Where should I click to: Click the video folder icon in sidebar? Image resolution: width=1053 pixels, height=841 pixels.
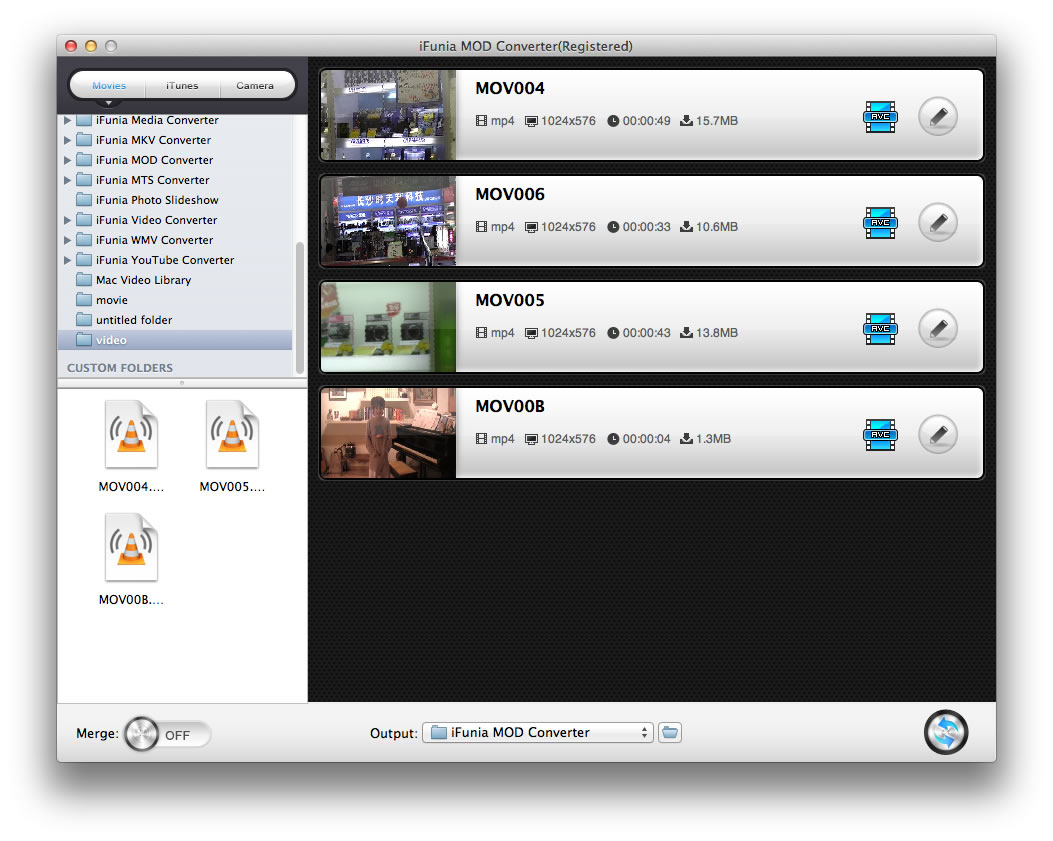coord(84,340)
